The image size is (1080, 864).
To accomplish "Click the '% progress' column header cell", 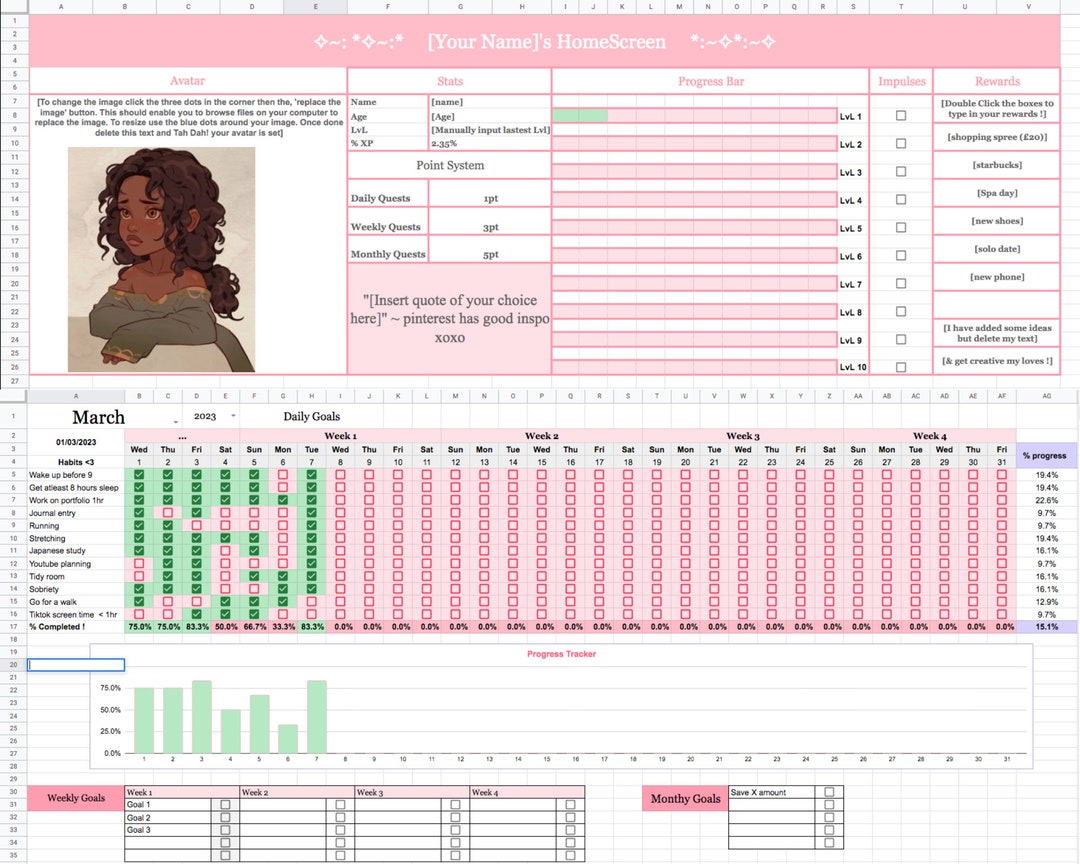I will (x=1044, y=455).
